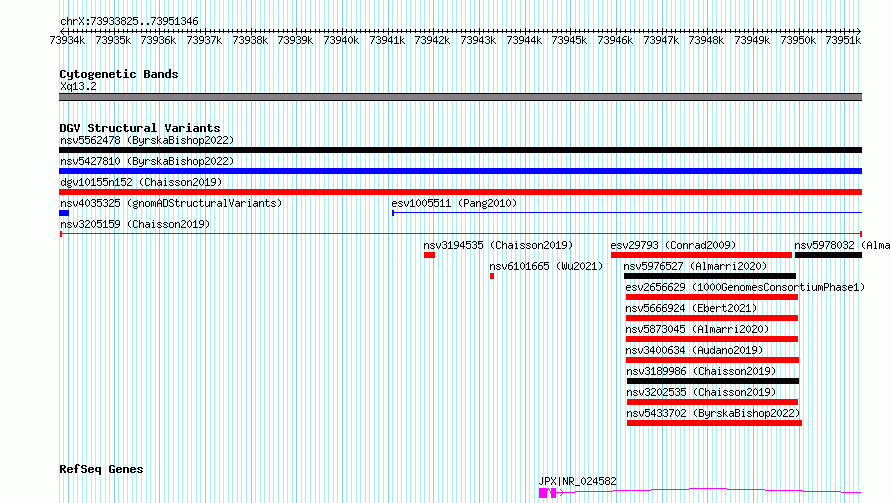The image size is (890, 503).
Task: Click the nsv5562478 black variant bar
Action: pyautogui.click(x=460, y=150)
